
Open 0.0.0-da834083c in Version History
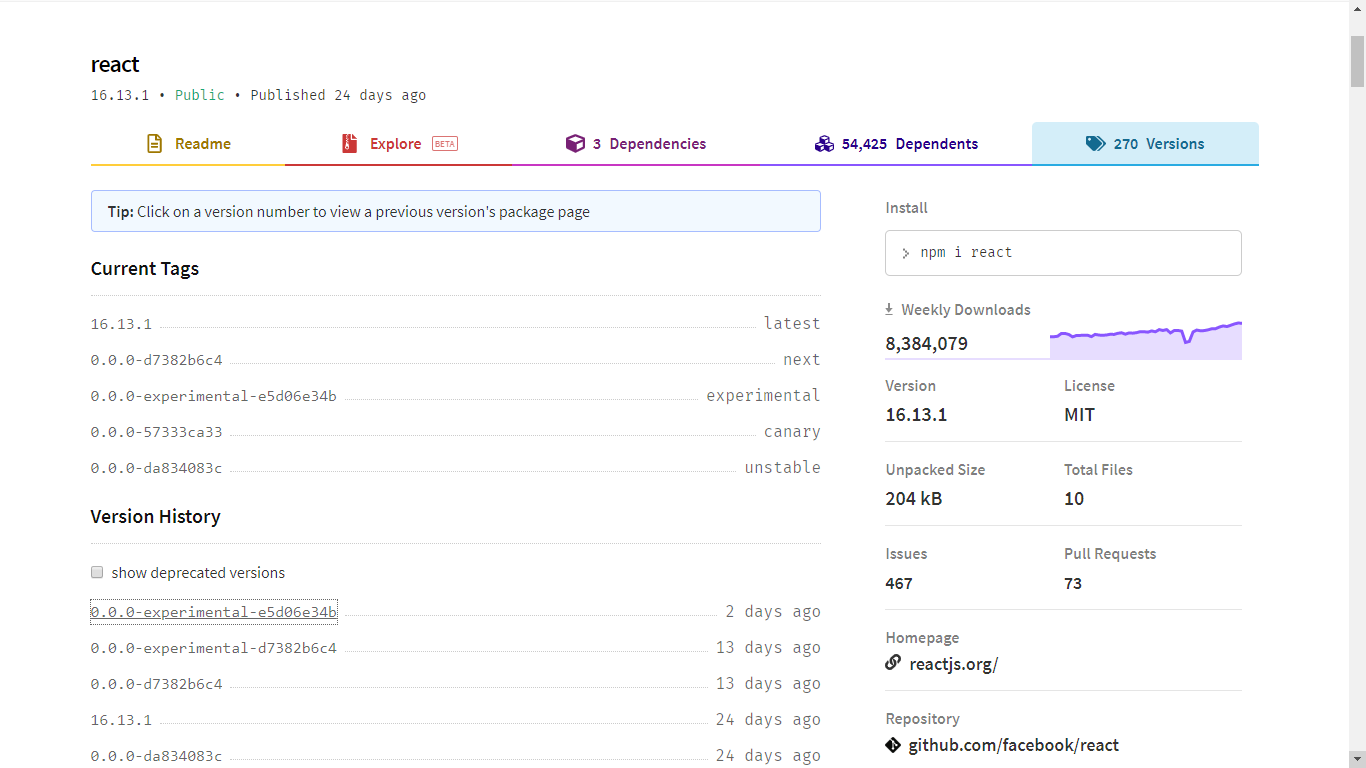(156, 756)
